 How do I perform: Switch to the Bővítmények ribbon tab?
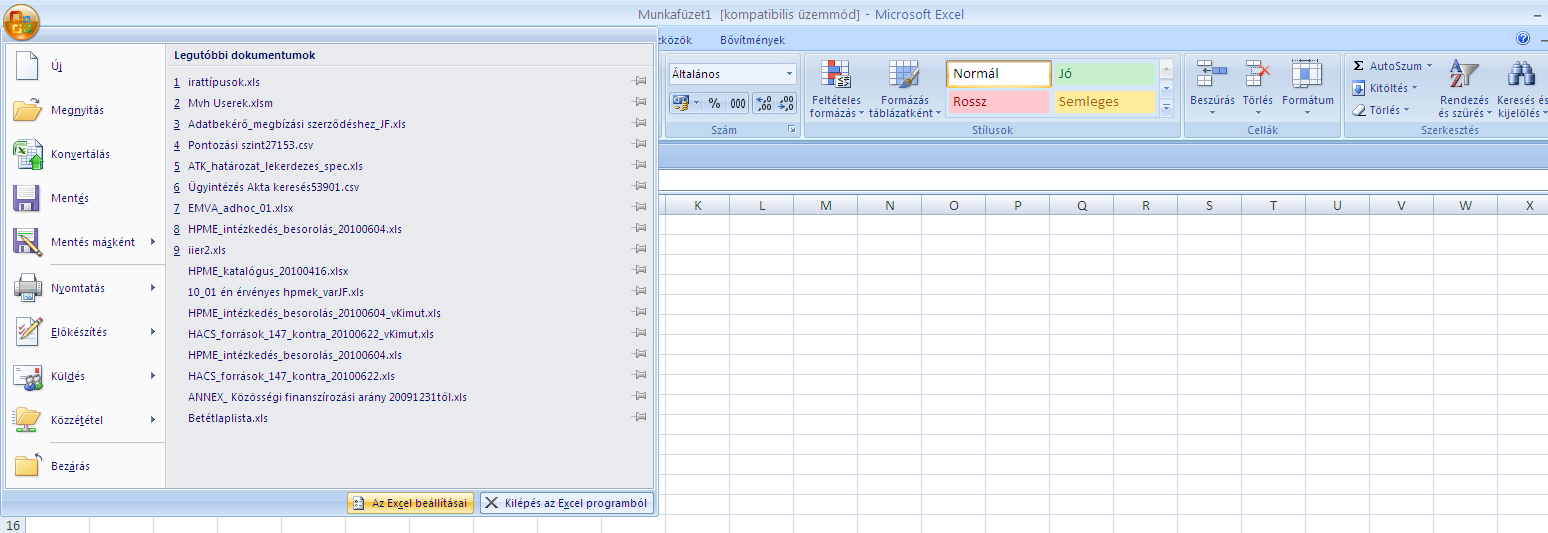(752, 40)
